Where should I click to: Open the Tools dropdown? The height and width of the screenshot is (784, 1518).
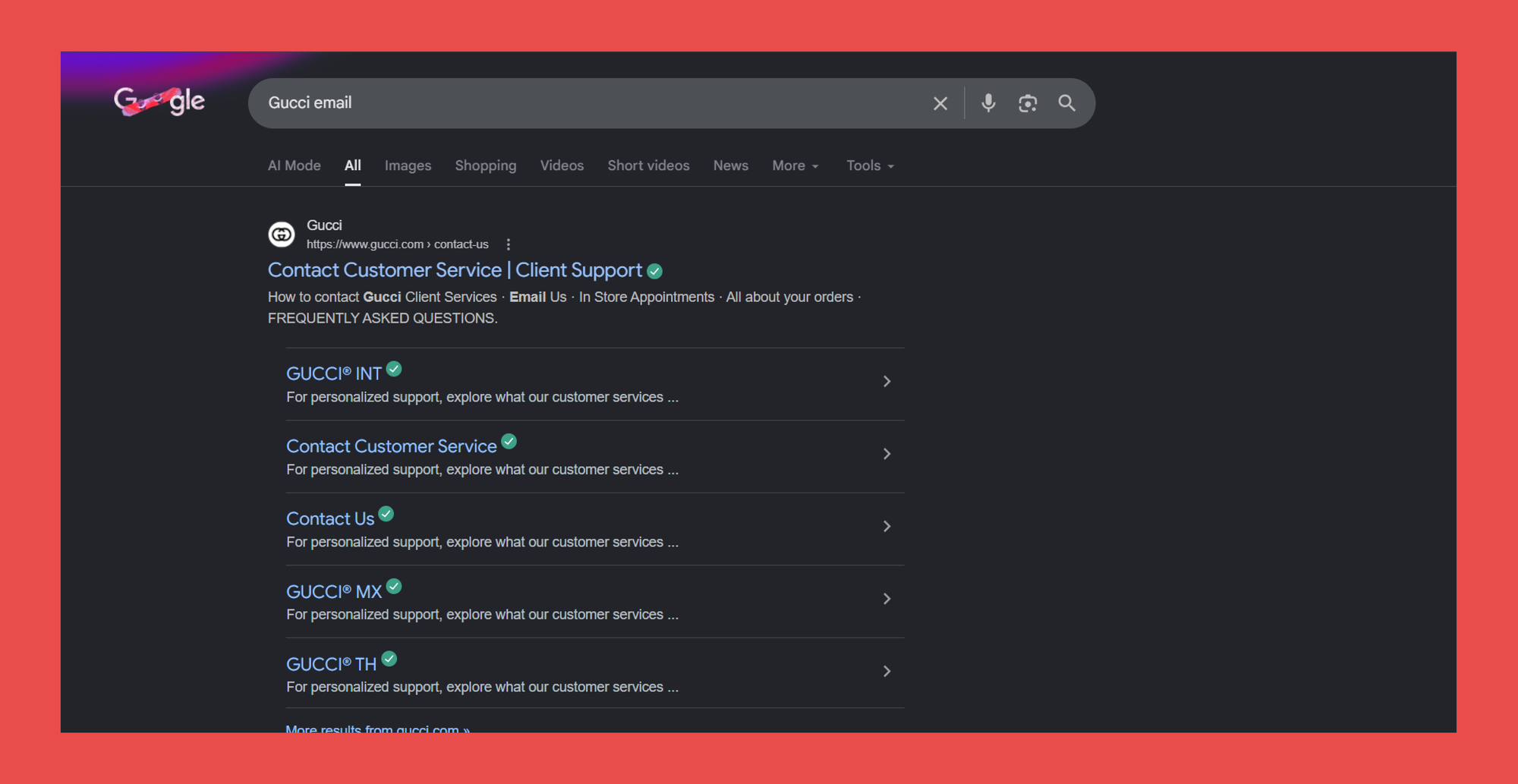click(x=870, y=165)
